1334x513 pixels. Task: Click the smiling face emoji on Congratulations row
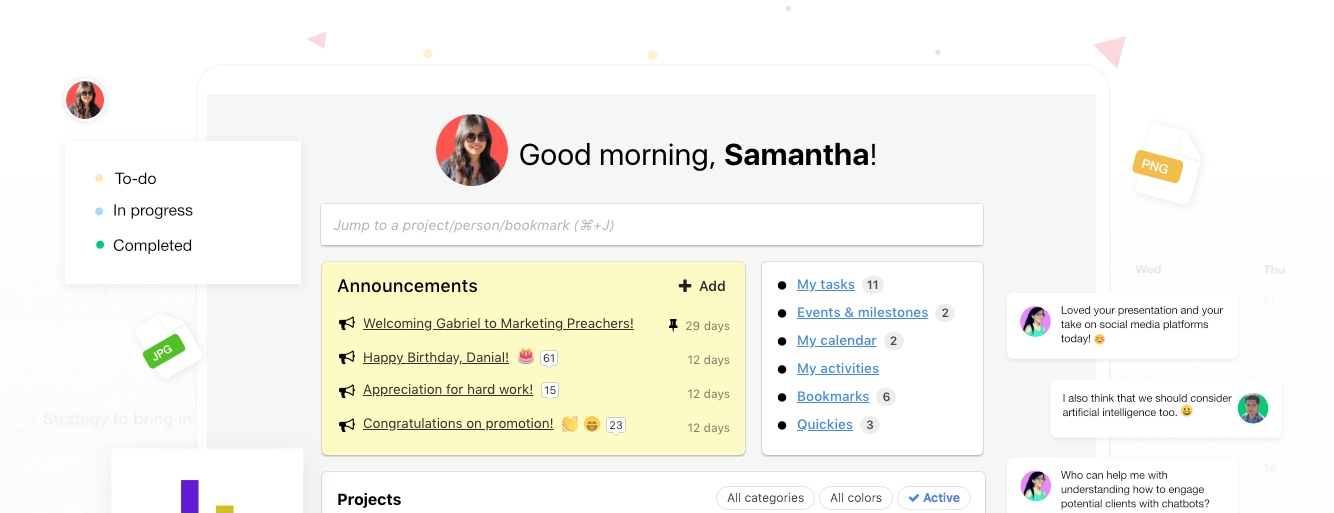click(x=592, y=423)
